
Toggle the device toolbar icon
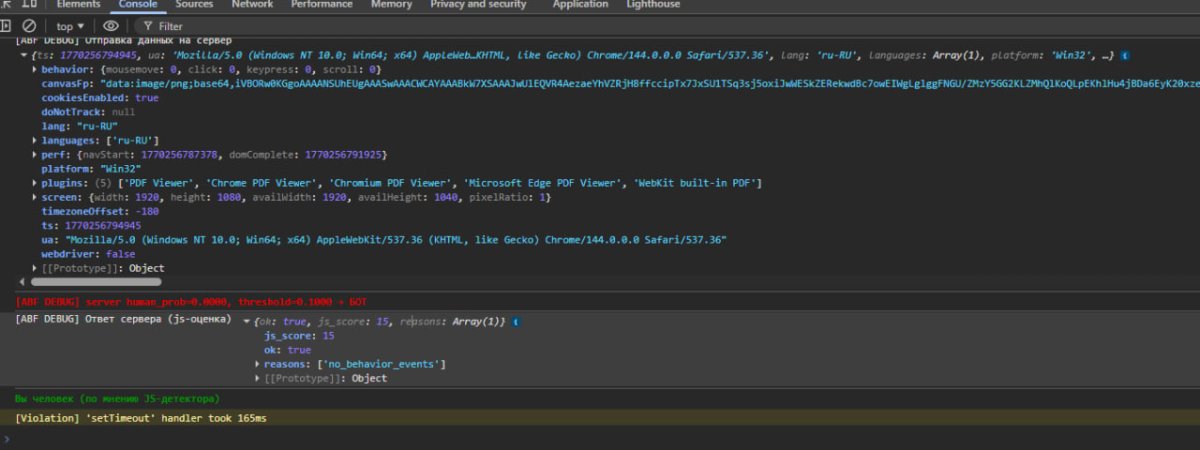click(x=28, y=5)
